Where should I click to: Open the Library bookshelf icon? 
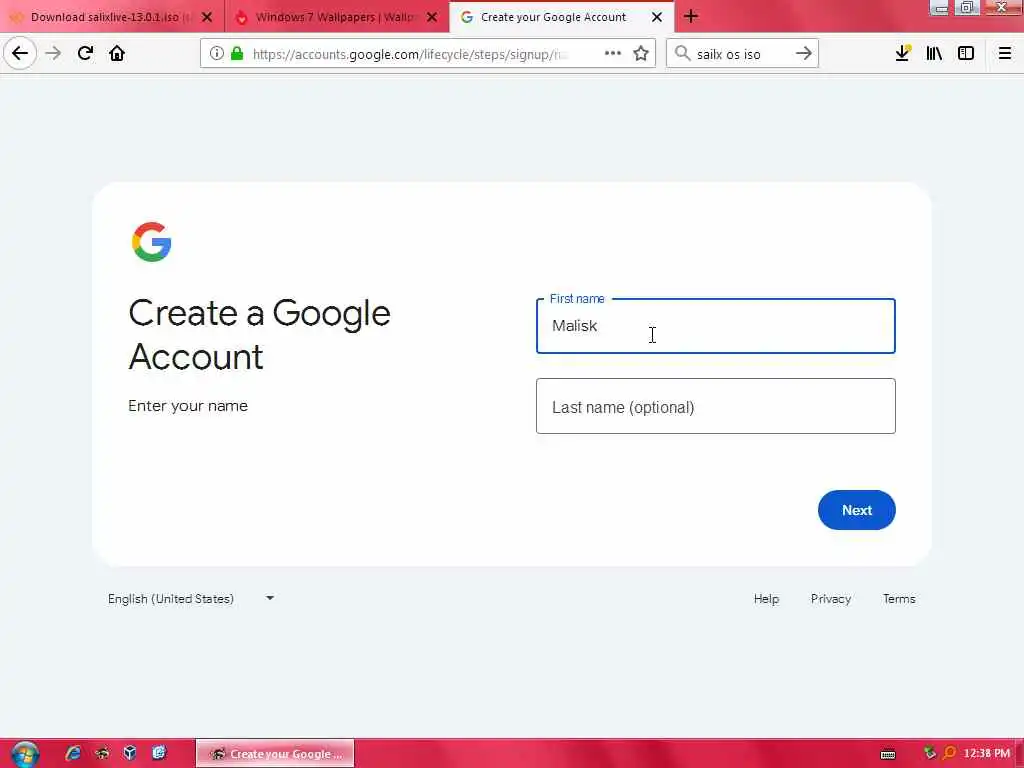pyautogui.click(x=934, y=54)
